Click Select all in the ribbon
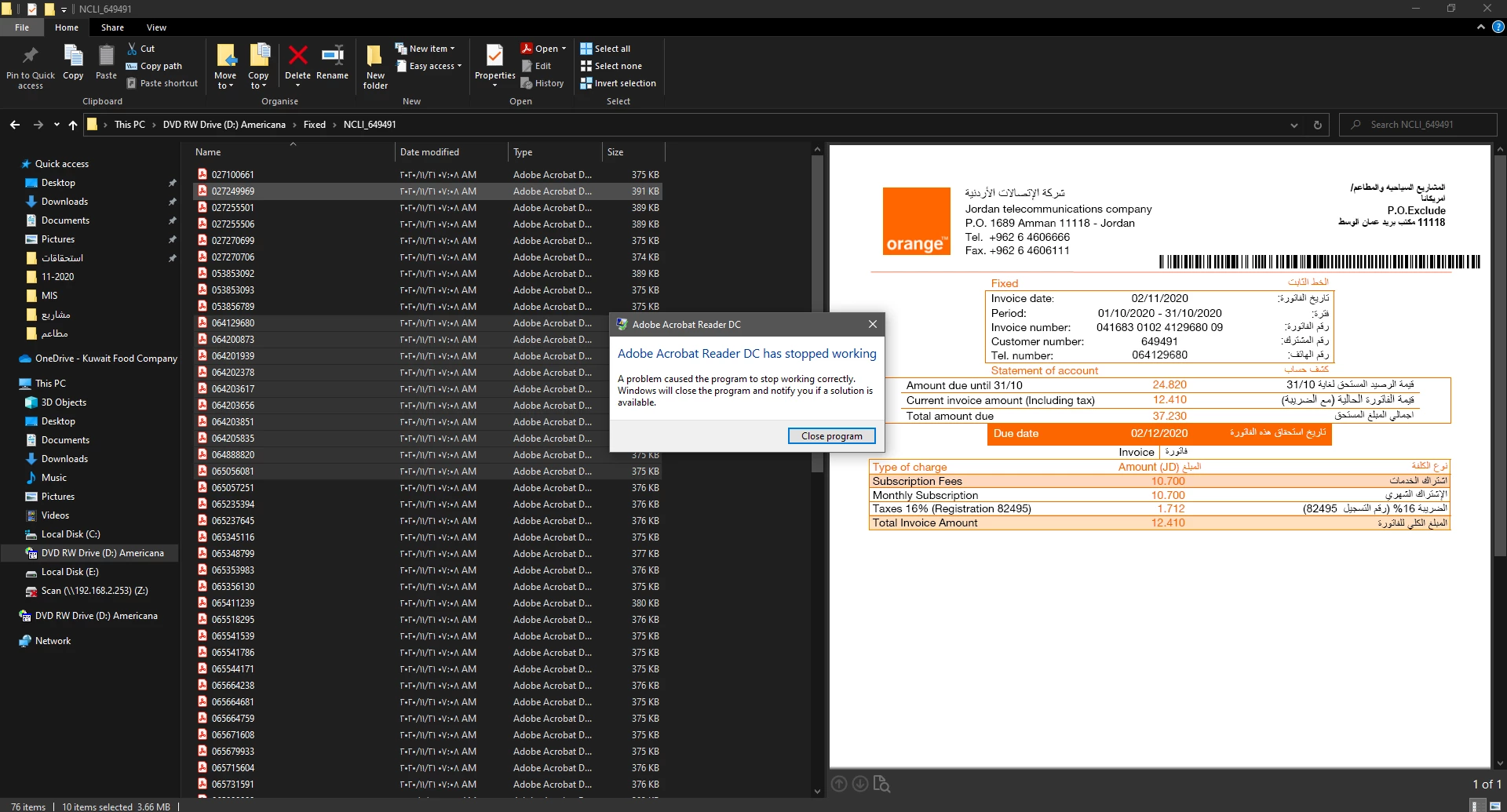 point(605,49)
